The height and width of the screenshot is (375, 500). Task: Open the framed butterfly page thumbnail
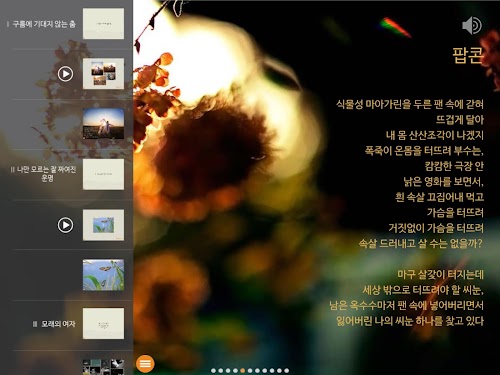pyautogui.click(x=103, y=225)
